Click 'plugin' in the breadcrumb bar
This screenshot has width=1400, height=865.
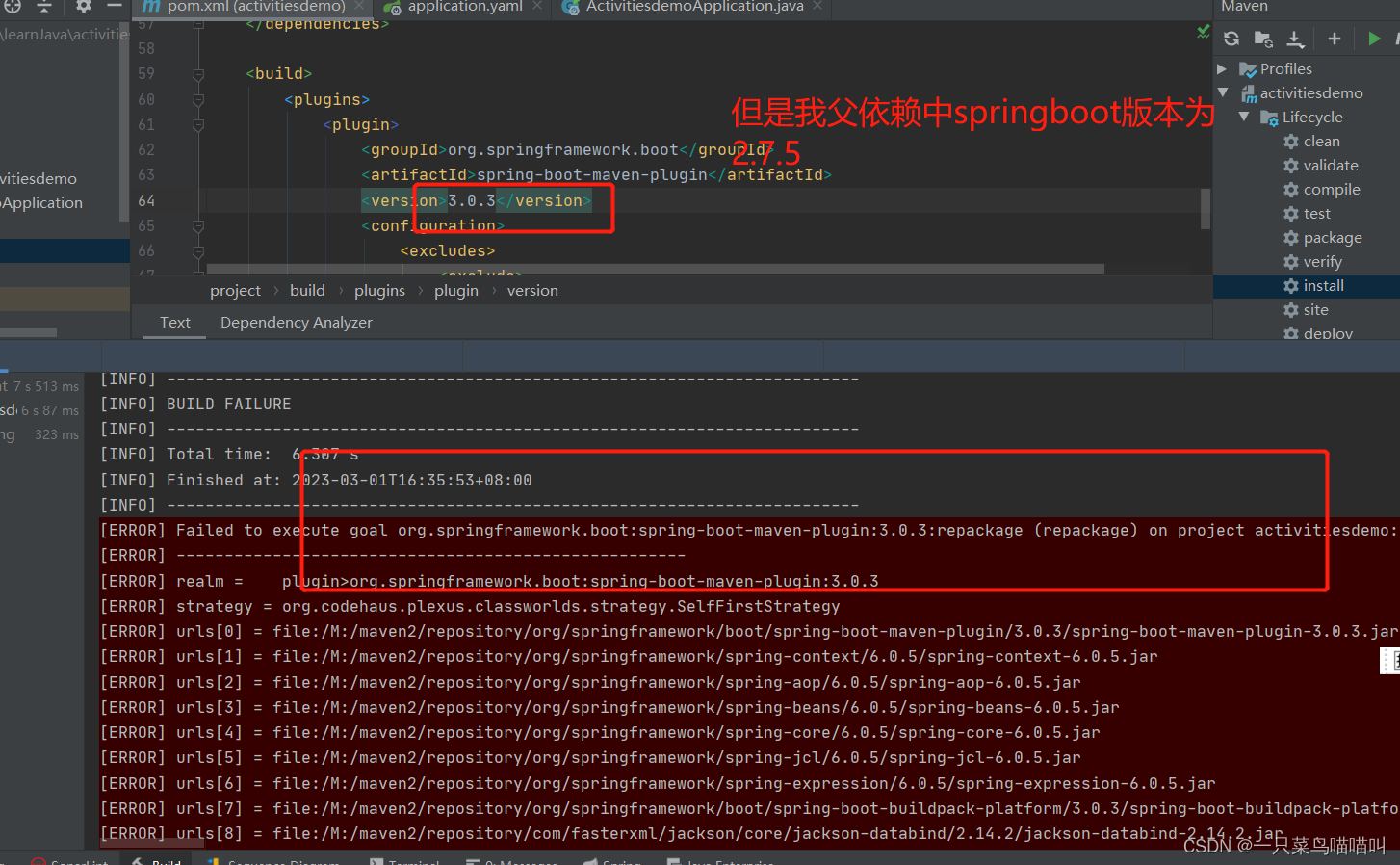pyautogui.click(x=455, y=291)
